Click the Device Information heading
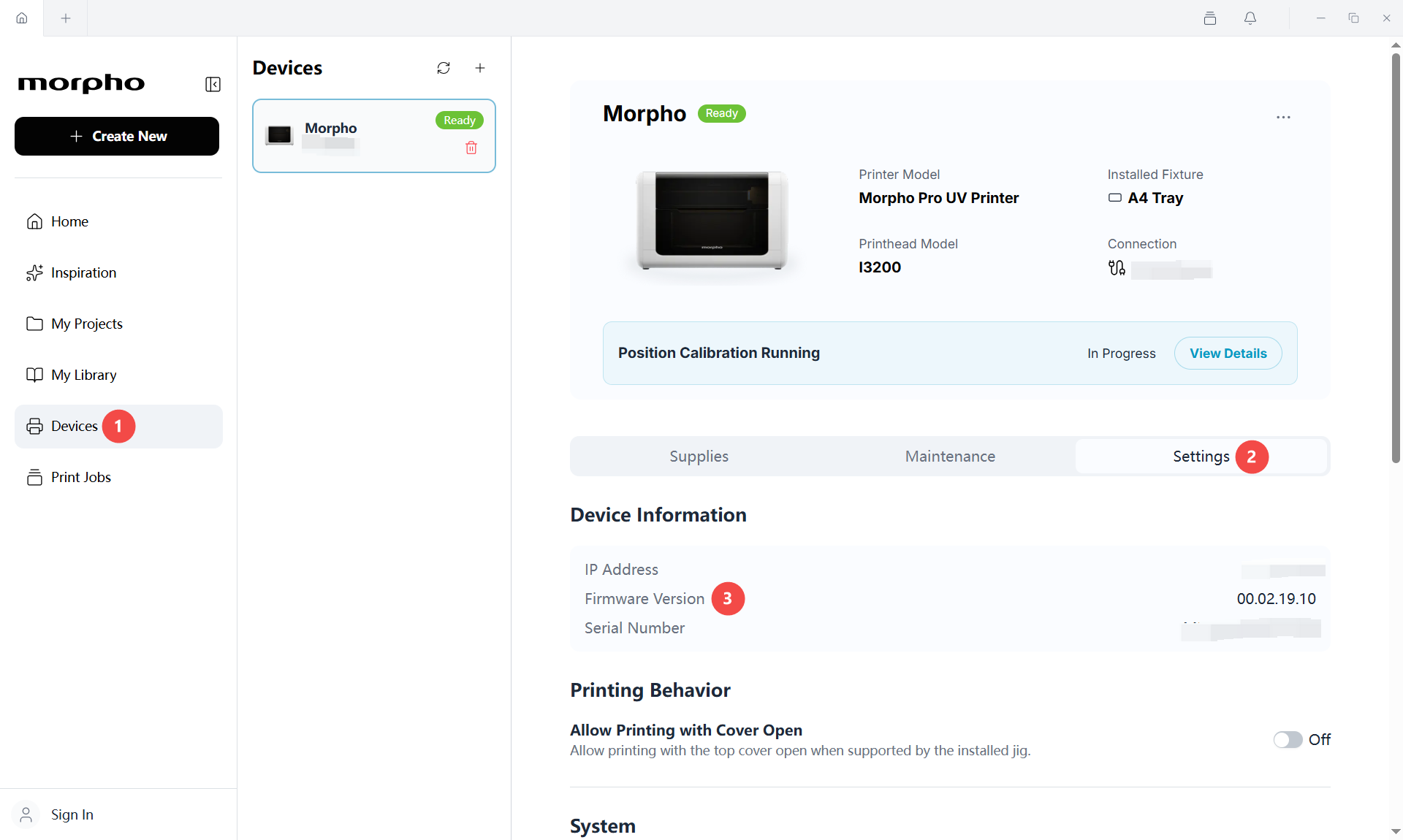Viewport: 1403px width, 840px height. 658,515
